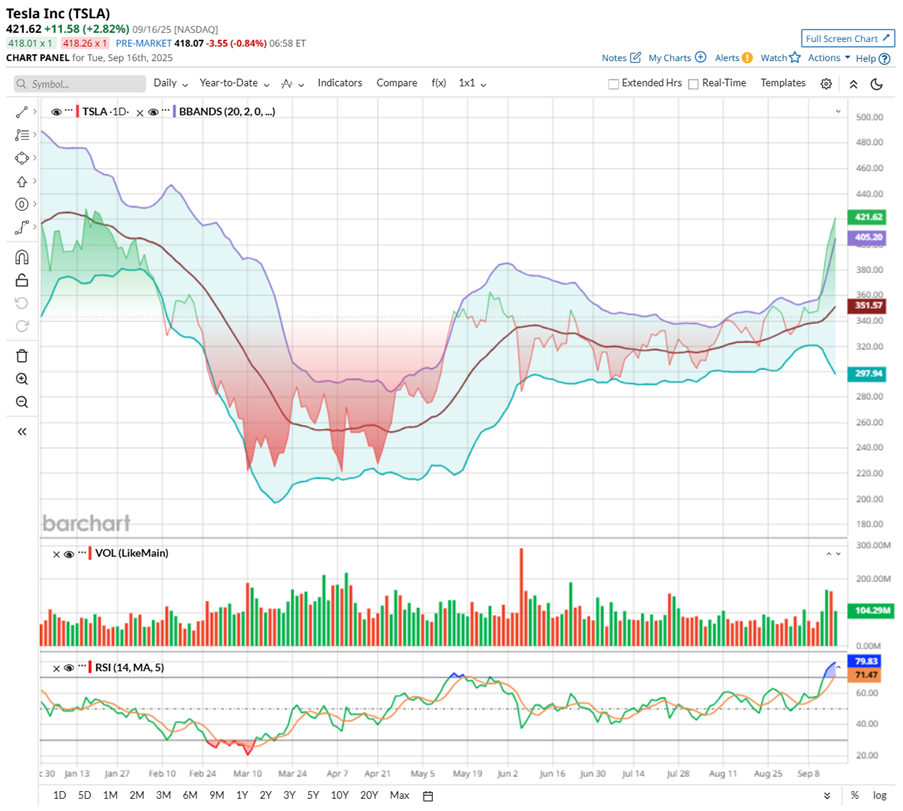The width and height of the screenshot is (903, 811).
Task: Open the Compare menu
Action: (397, 83)
